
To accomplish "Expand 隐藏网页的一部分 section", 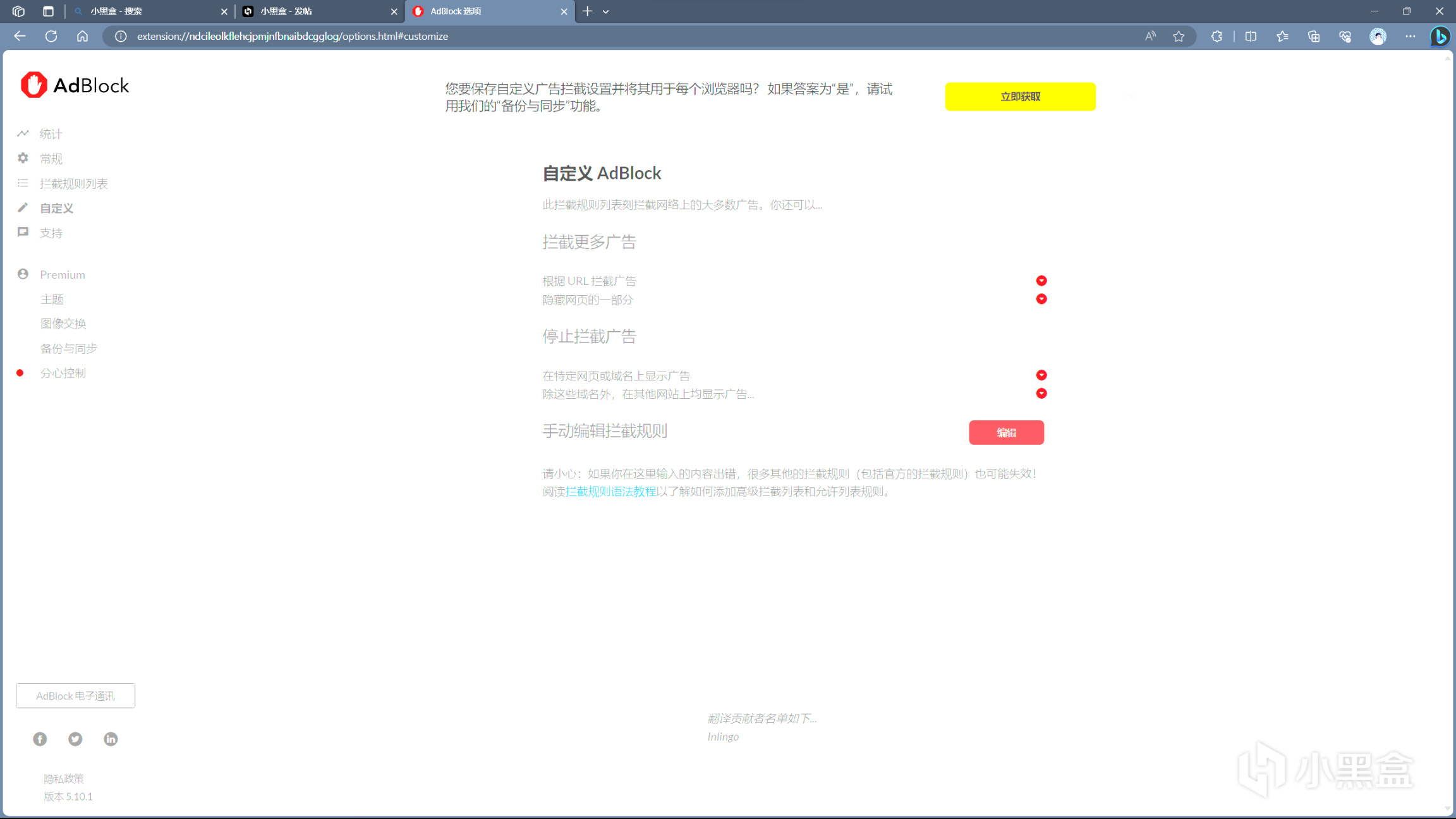I will pyautogui.click(x=1041, y=299).
